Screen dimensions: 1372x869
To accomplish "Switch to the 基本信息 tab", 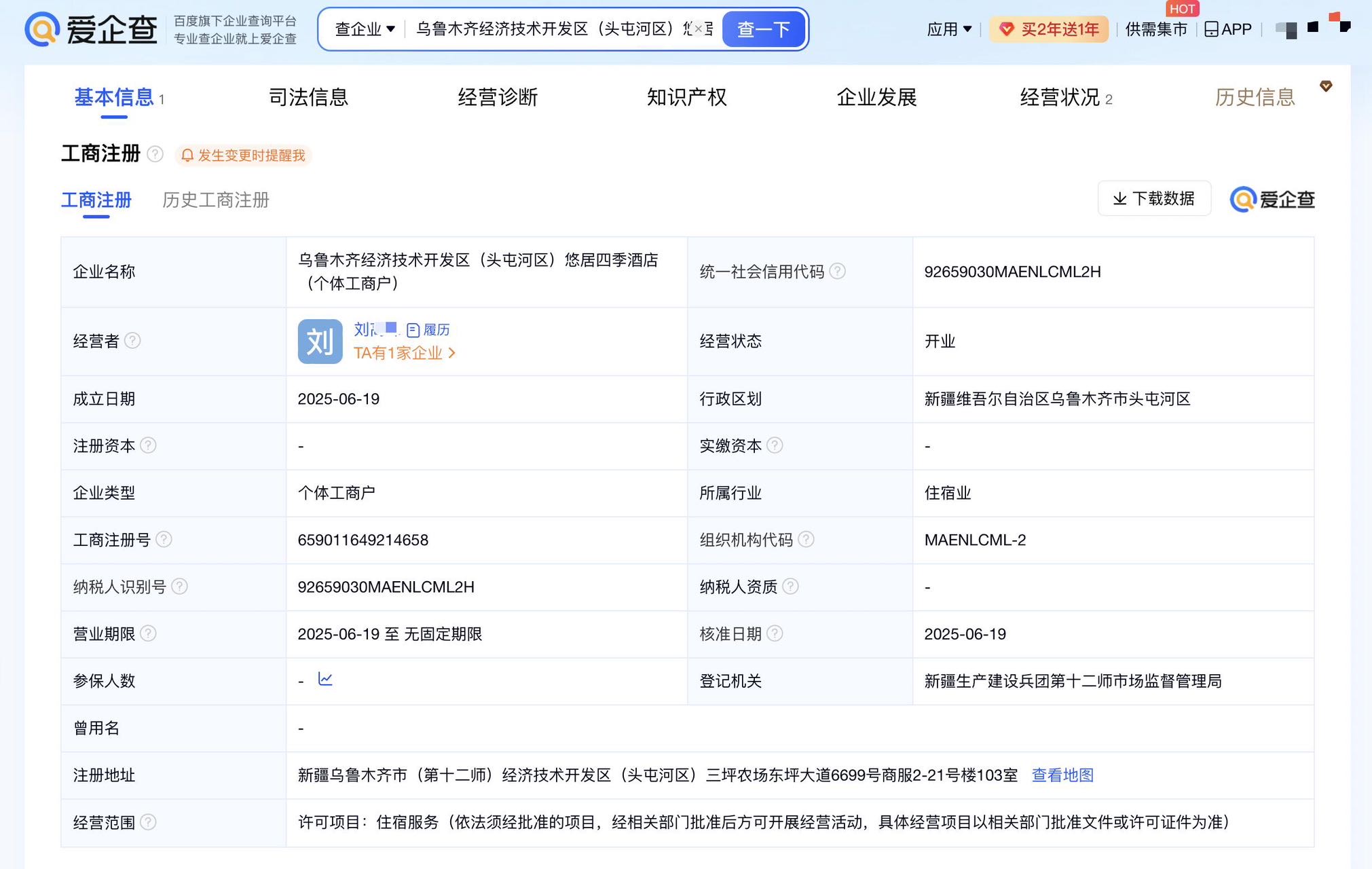I will click(114, 97).
